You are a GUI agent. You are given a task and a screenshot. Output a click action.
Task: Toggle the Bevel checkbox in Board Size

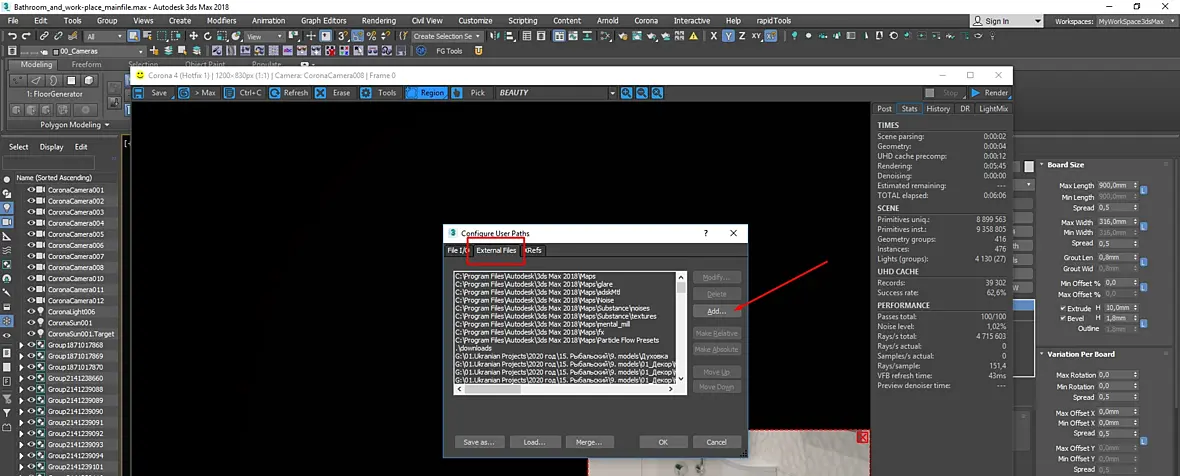point(1063,318)
